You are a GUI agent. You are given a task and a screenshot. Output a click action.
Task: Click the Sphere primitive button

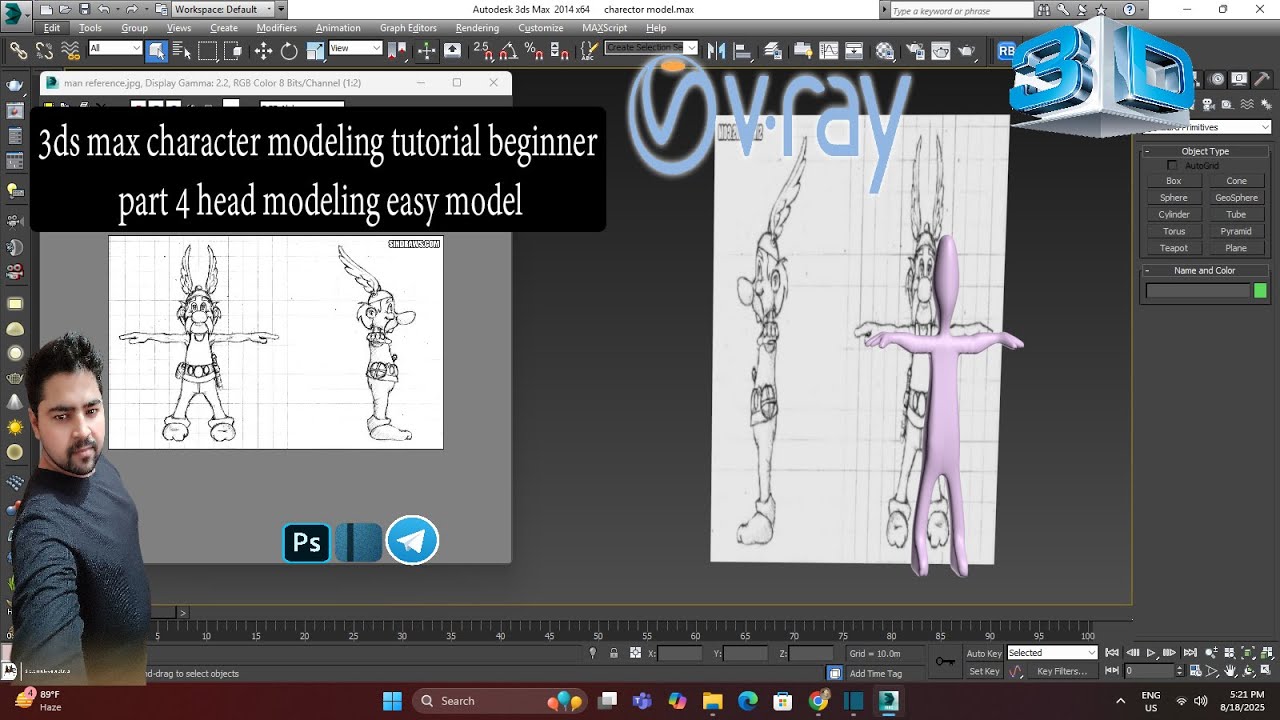[x=1174, y=198]
